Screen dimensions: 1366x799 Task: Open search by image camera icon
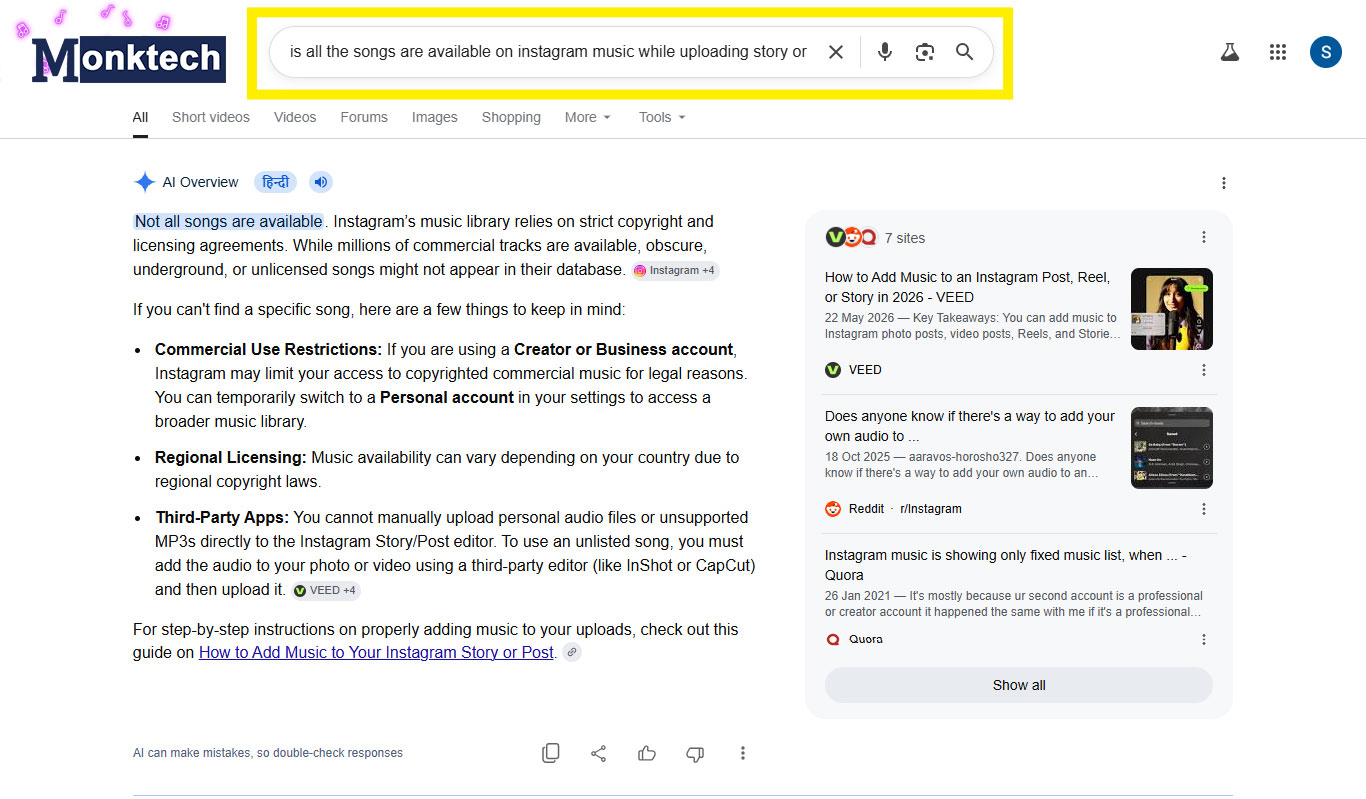coord(925,52)
